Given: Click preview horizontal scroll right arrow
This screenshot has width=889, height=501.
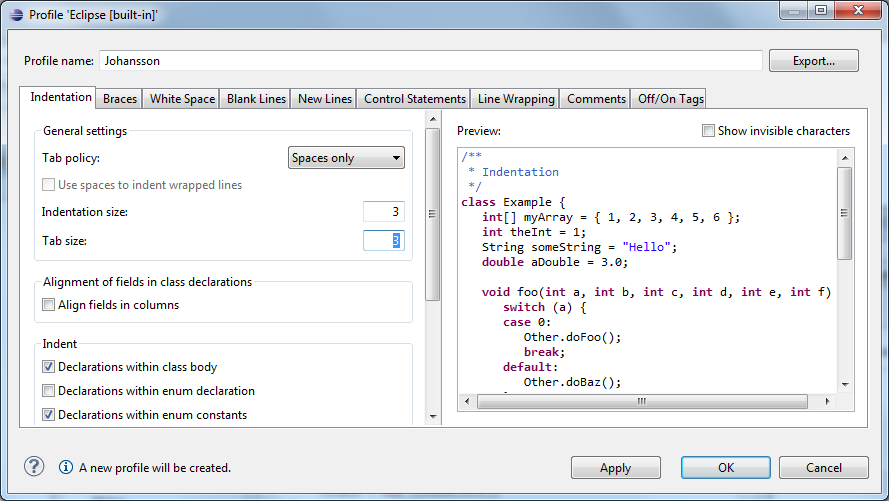Looking at the screenshot, I should click(x=828, y=401).
